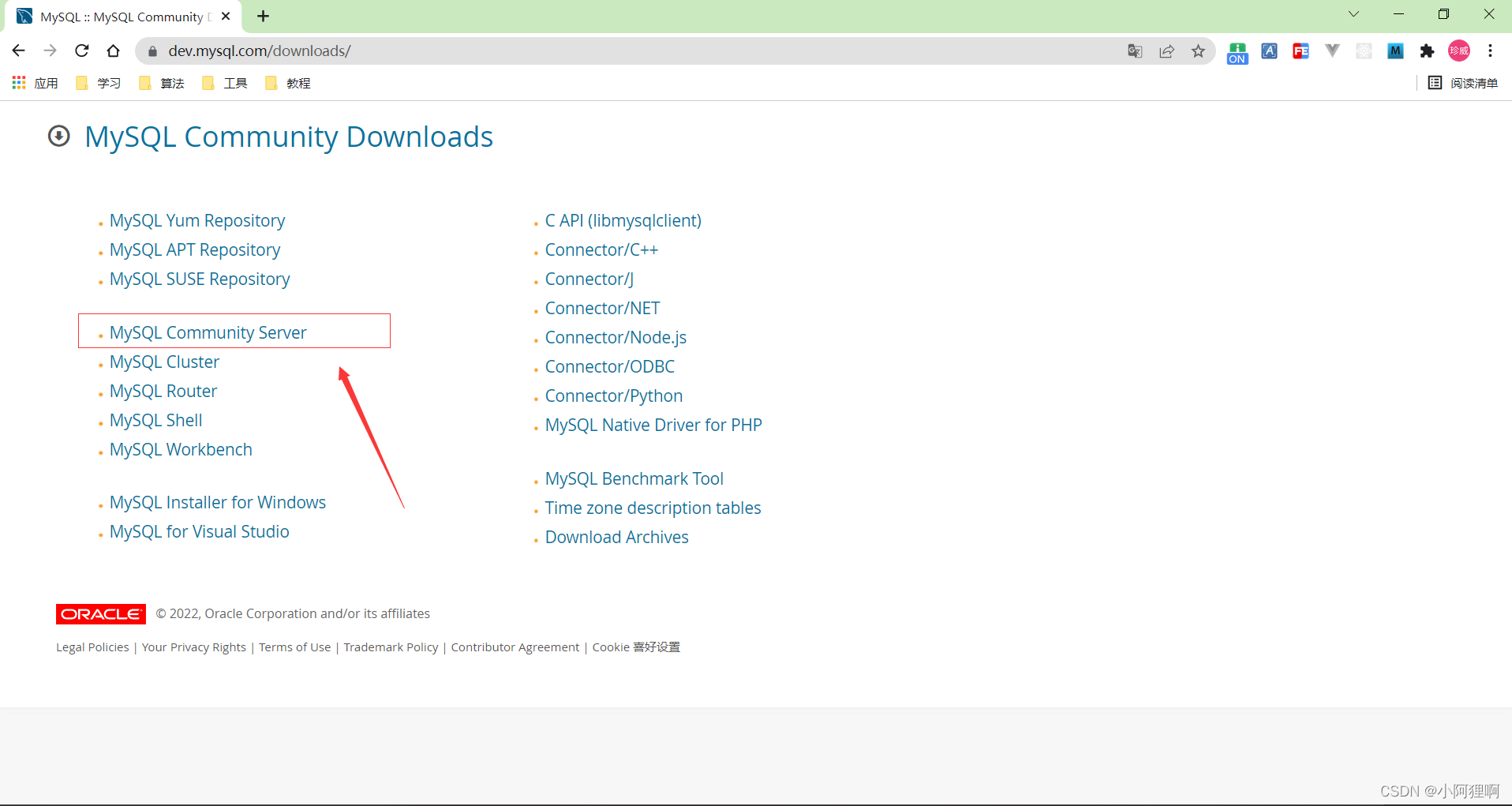Open MySQL Benchmark Tool

tap(634, 479)
